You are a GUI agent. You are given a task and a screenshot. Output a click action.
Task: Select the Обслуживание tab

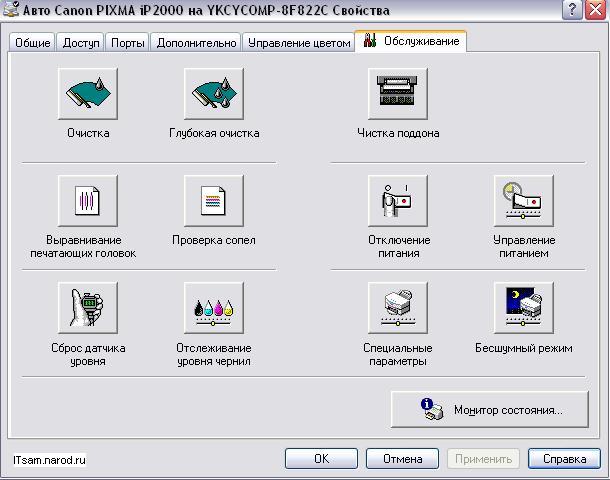pyautogui.click(x=411, y=41)
